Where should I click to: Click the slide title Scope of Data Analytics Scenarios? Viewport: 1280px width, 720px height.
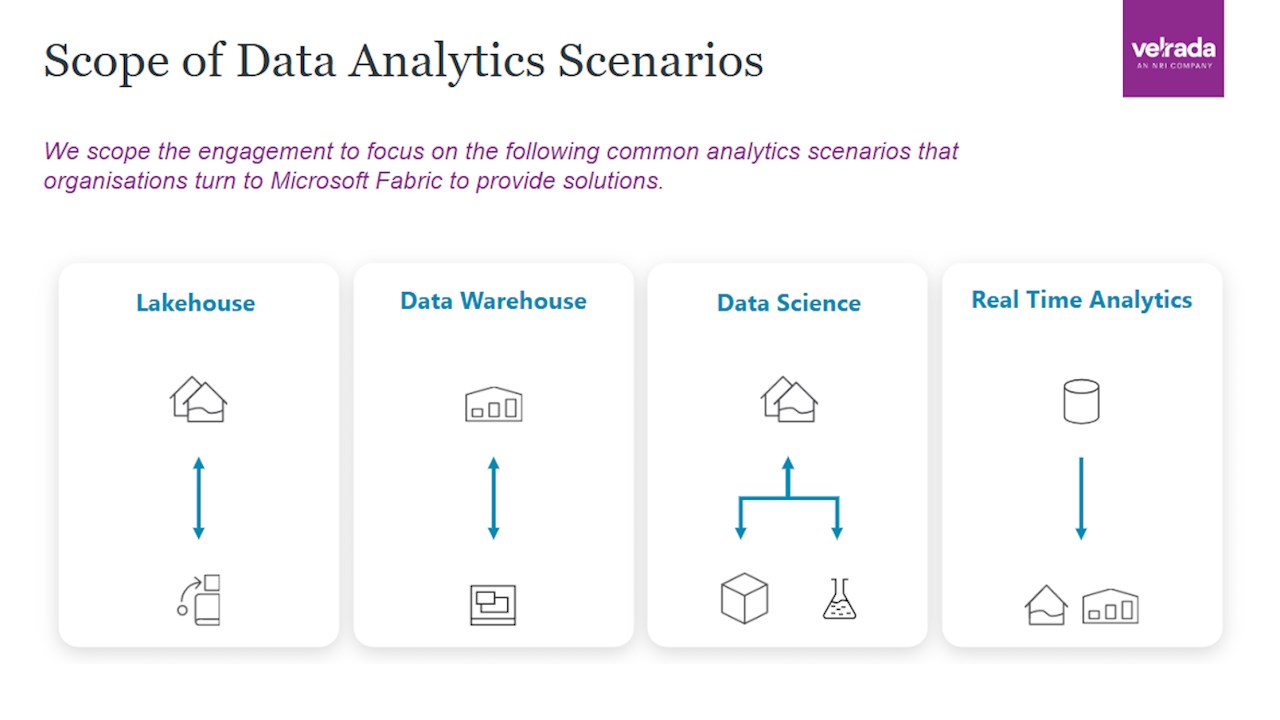[403, 60]
